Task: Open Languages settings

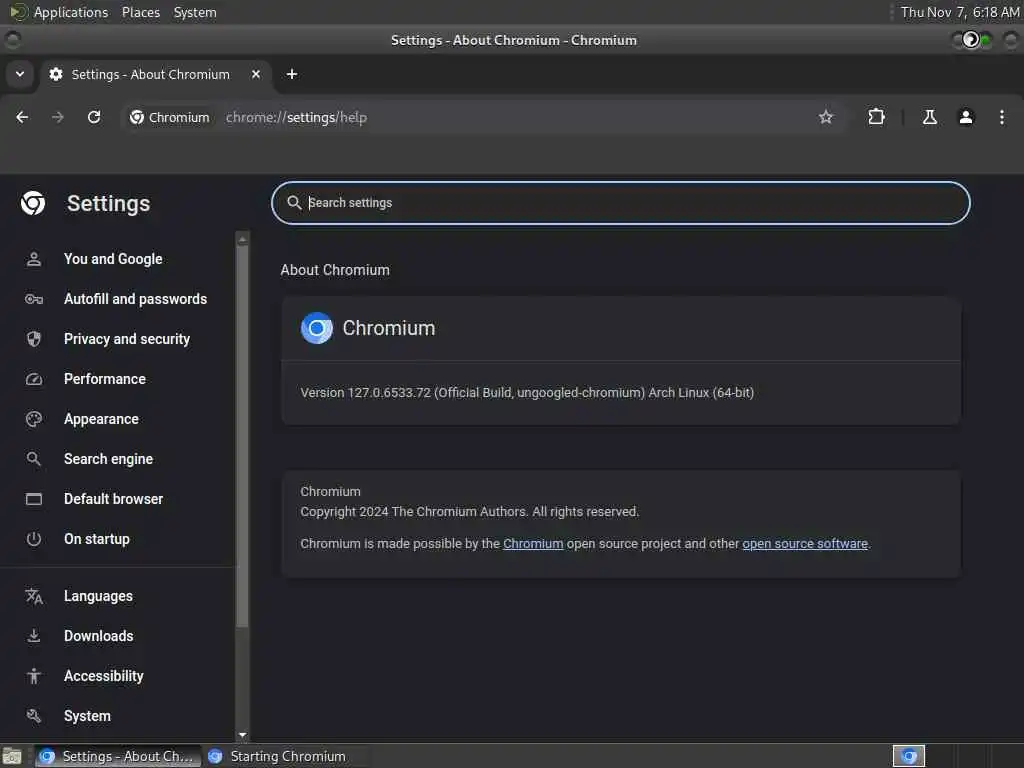Action: click(x=98, y=596)
